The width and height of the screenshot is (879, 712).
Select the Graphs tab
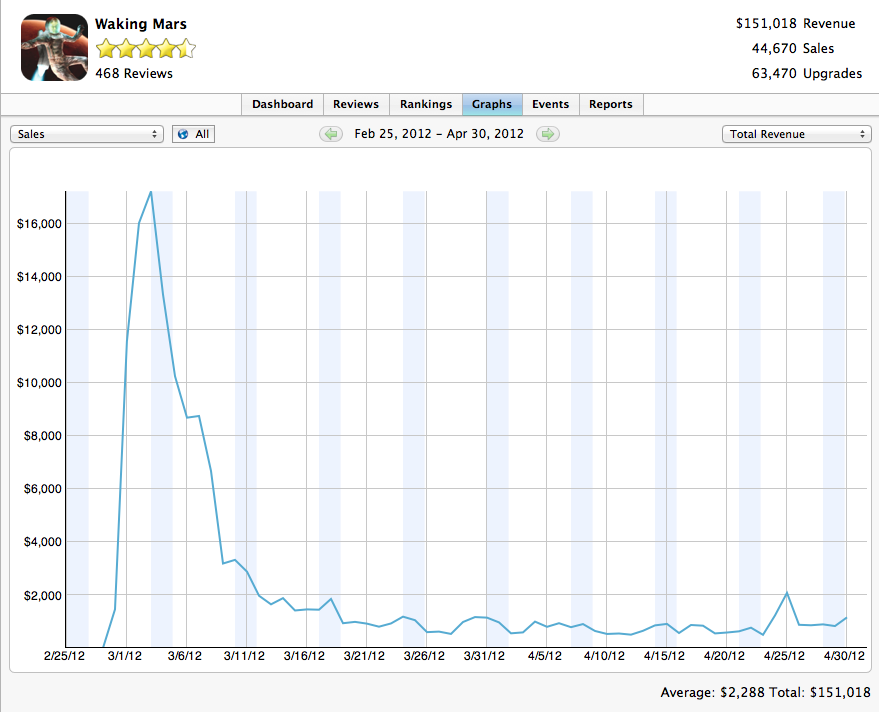click(x=492, y=104)
